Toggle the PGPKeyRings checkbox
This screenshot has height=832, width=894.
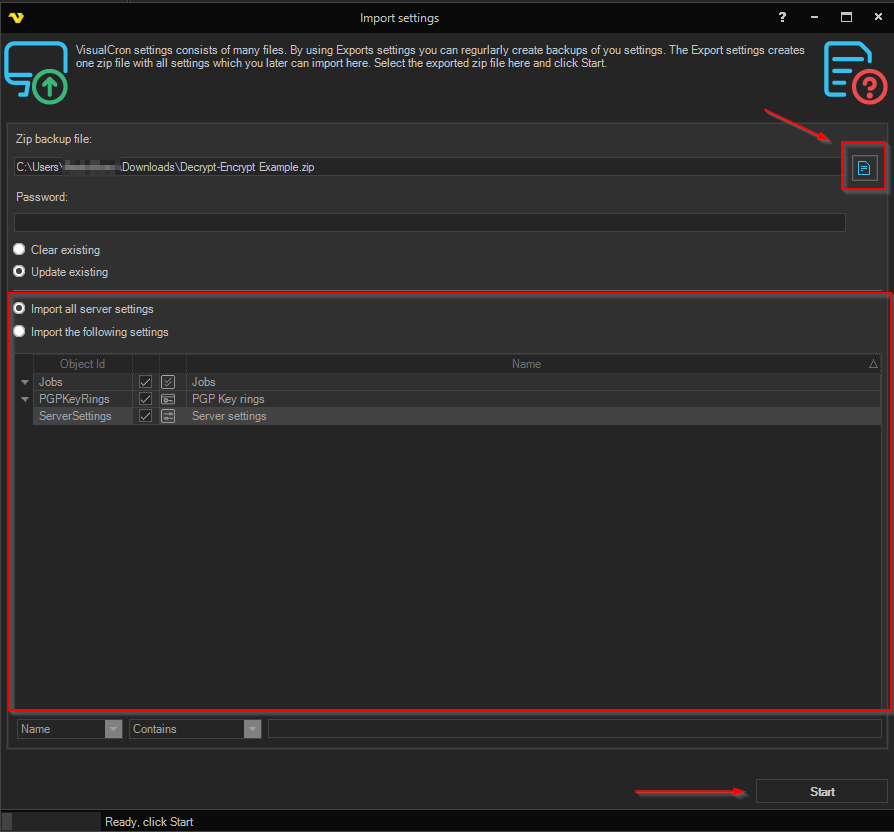(145, 399)
